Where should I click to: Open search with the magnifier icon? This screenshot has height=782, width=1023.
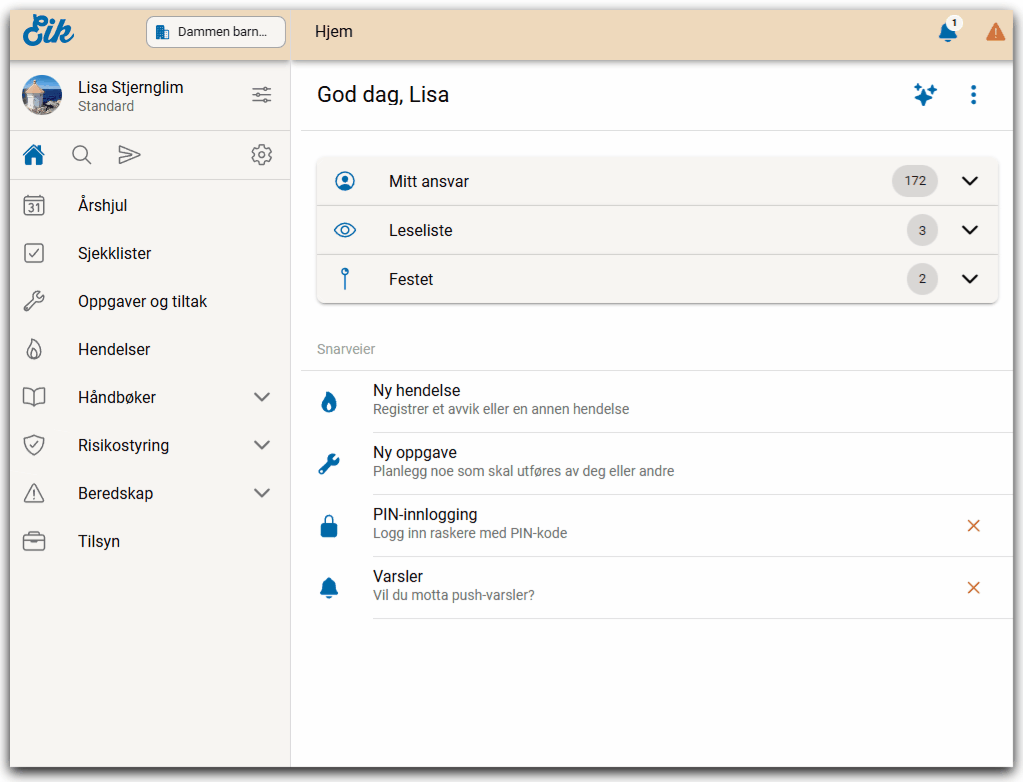pos(82,155)
